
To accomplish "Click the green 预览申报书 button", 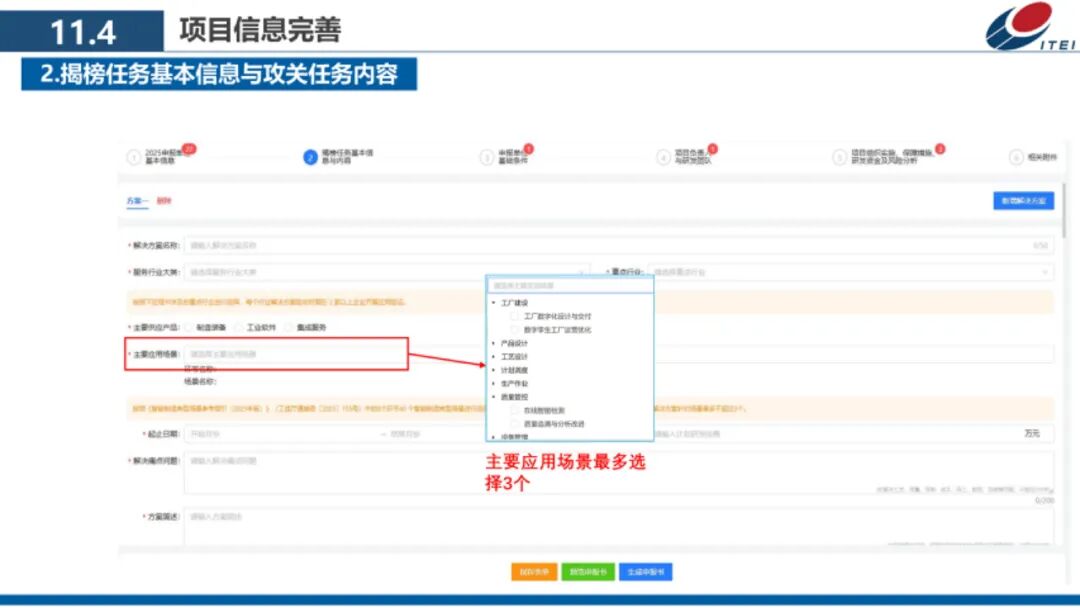I will (588, 572).
